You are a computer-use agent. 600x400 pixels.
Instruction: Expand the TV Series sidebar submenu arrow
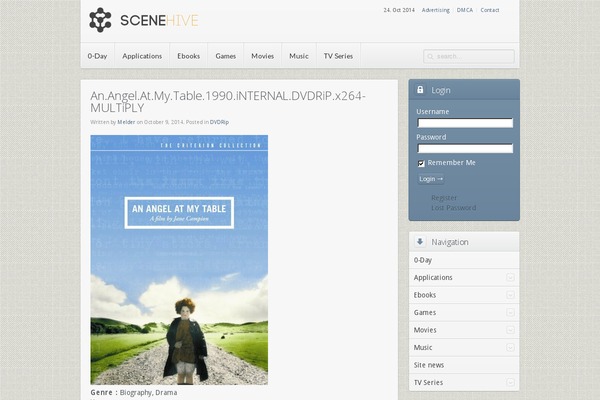point(510,382)
